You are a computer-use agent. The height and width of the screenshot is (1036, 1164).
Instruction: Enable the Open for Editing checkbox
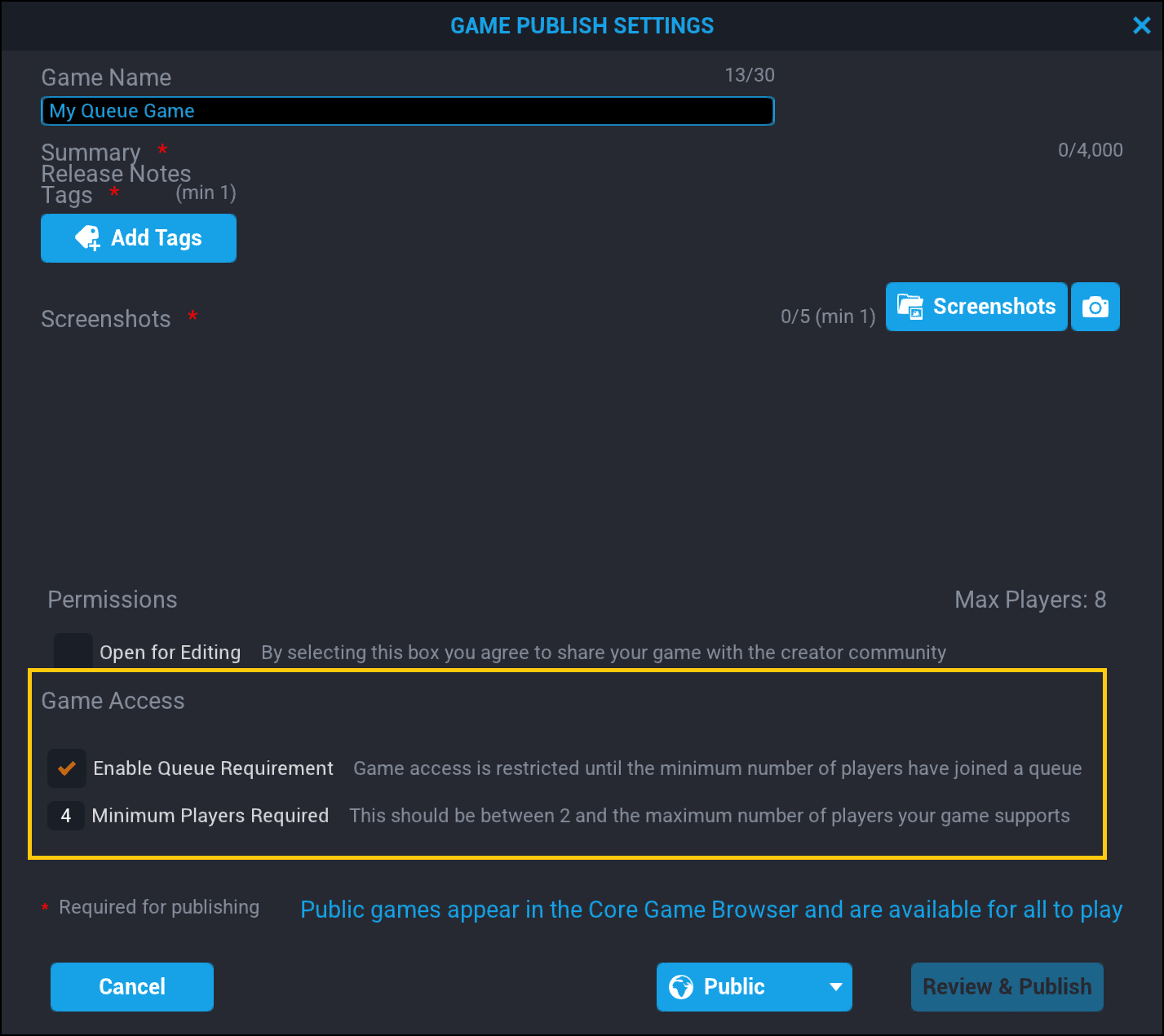click(x=73, y=651)
